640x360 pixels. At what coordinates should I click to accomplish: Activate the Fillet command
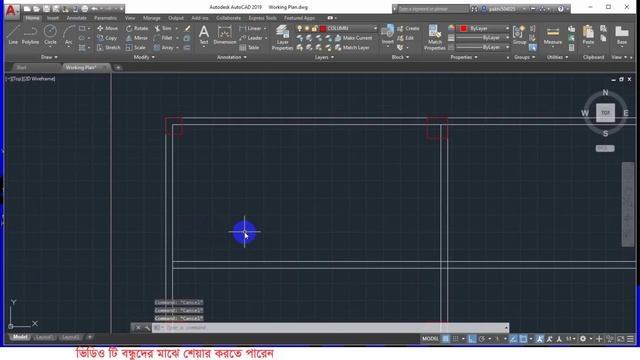coord(163,38)
